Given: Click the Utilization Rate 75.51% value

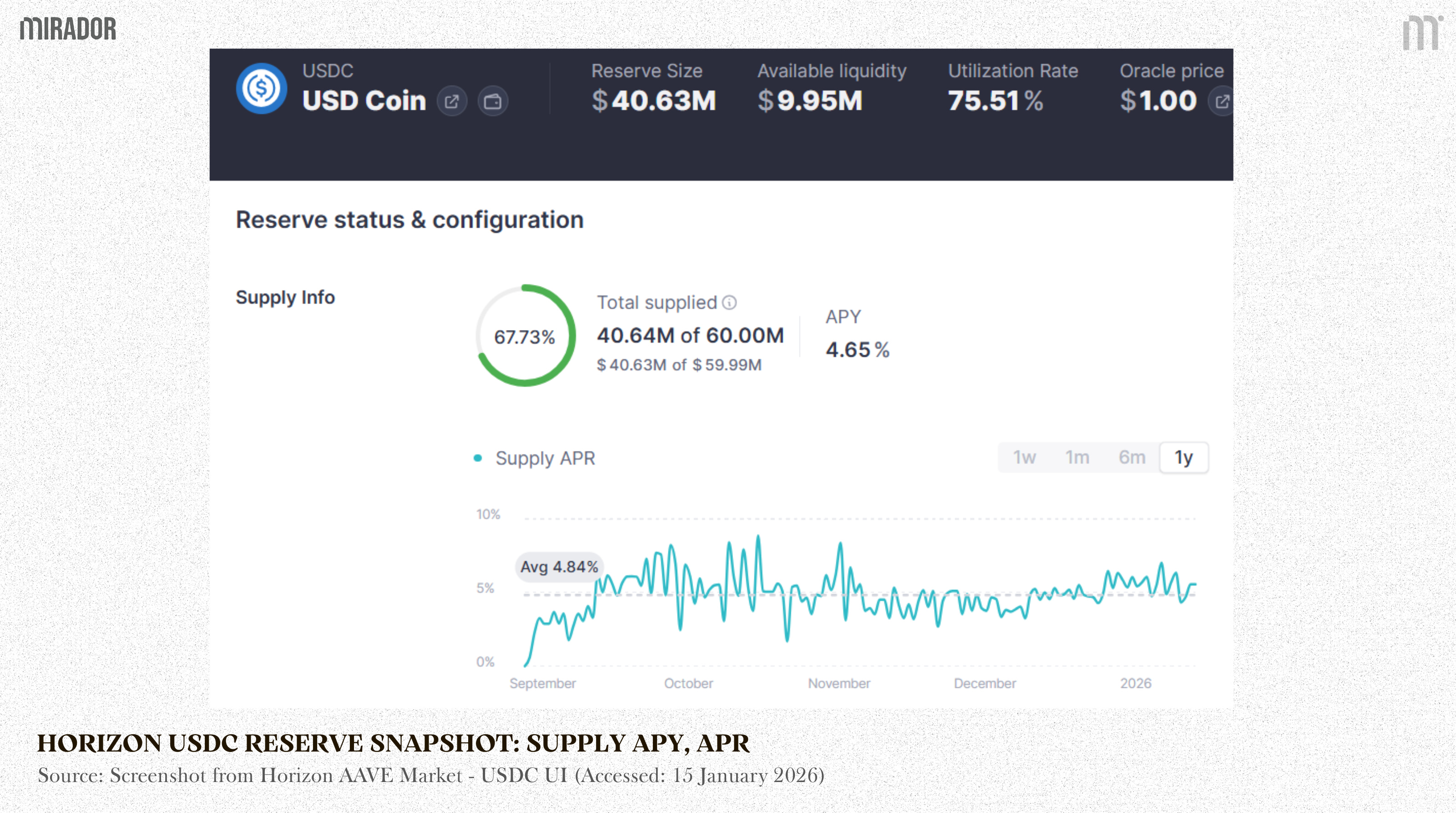Looking at the screenshot, I should click(x=996, y=101).
